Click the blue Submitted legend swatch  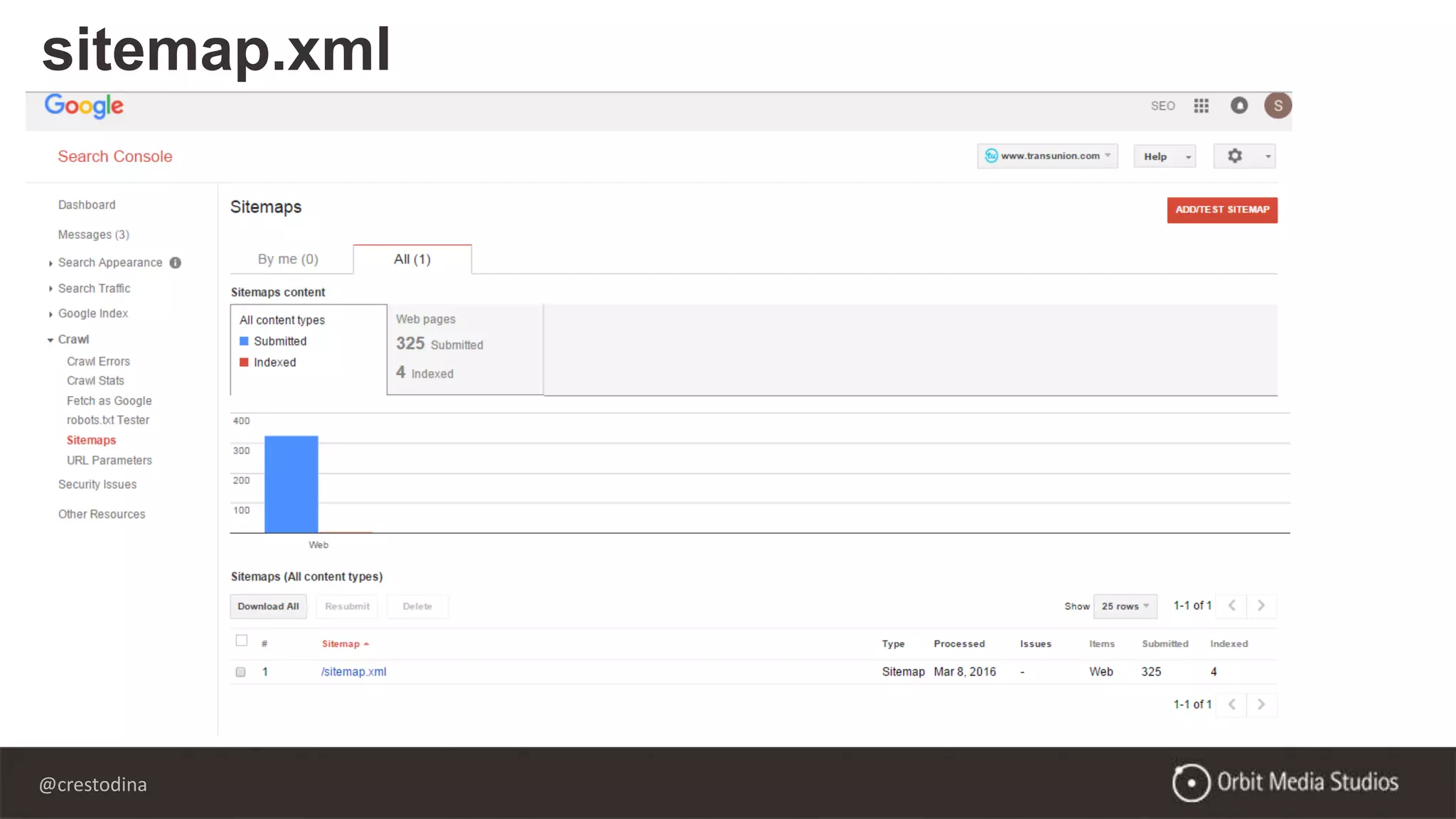point(244,341)
